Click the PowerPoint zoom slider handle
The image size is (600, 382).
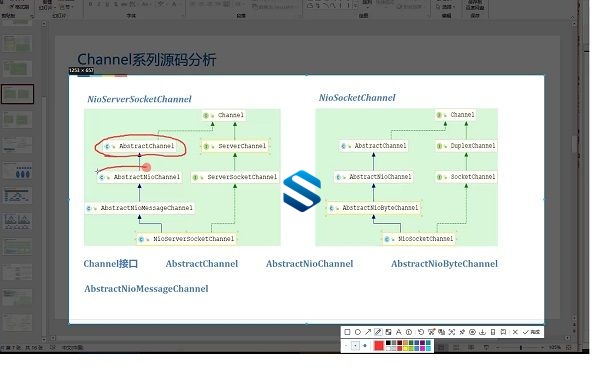pos(521,348)
